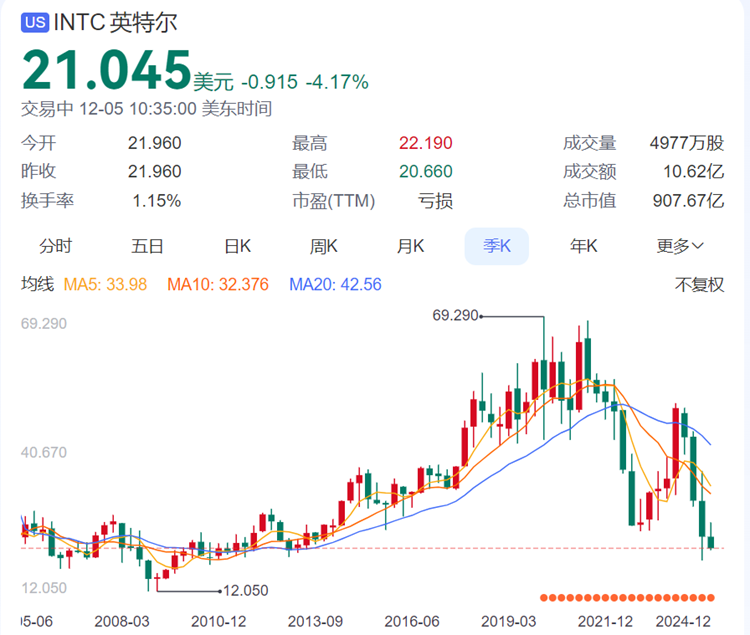Click the 成交量 value 4977万股
The width and height of the screenshot is (750, 635).
click(x=687, y=143)
